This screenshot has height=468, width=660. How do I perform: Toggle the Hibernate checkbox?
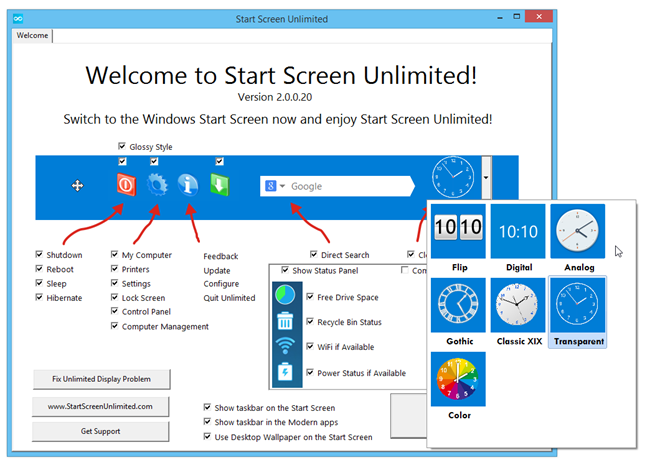point(39,297)
